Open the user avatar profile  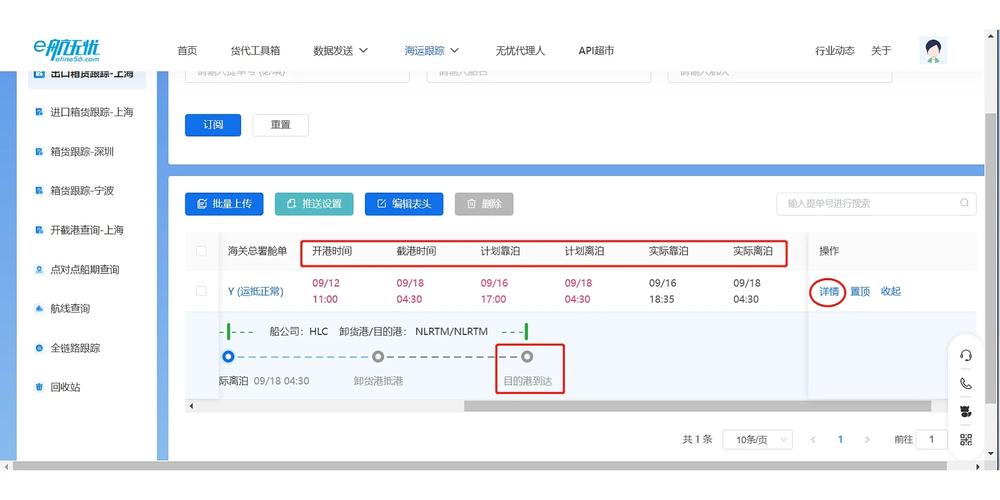pyautogui.click(x=933, y=50)
